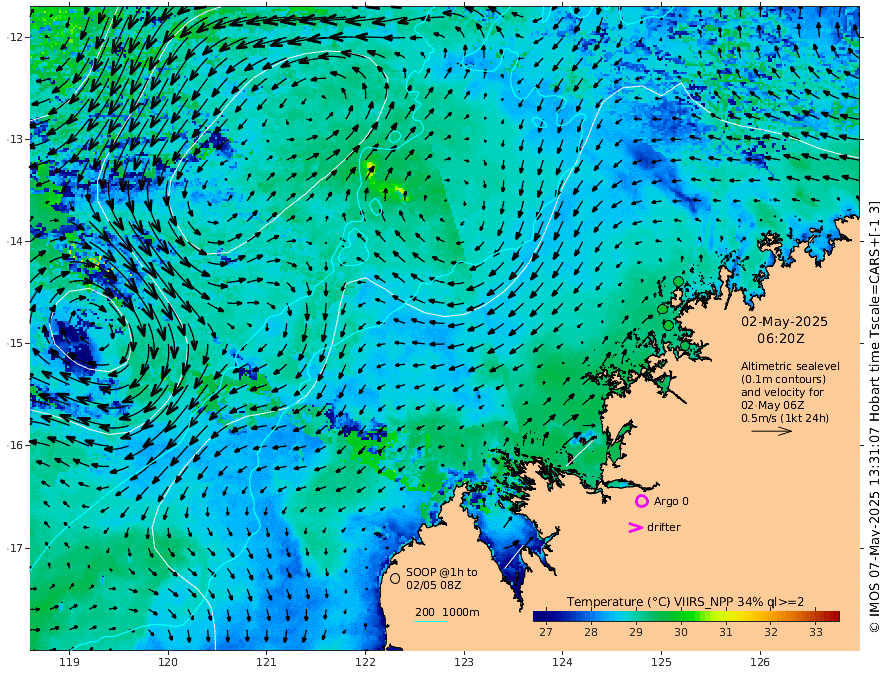Click the 'Argo 0' legend label
The image size is (880, 680).
tap(671, 501)
